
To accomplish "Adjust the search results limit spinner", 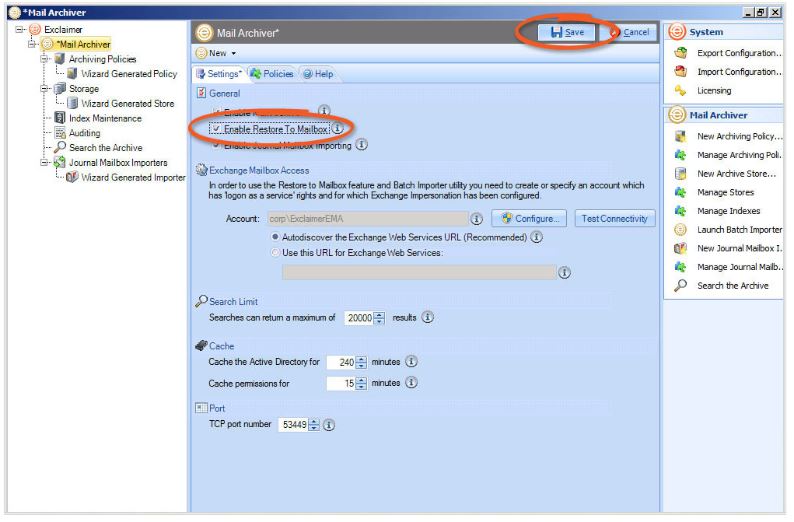I will click(379, 318).
